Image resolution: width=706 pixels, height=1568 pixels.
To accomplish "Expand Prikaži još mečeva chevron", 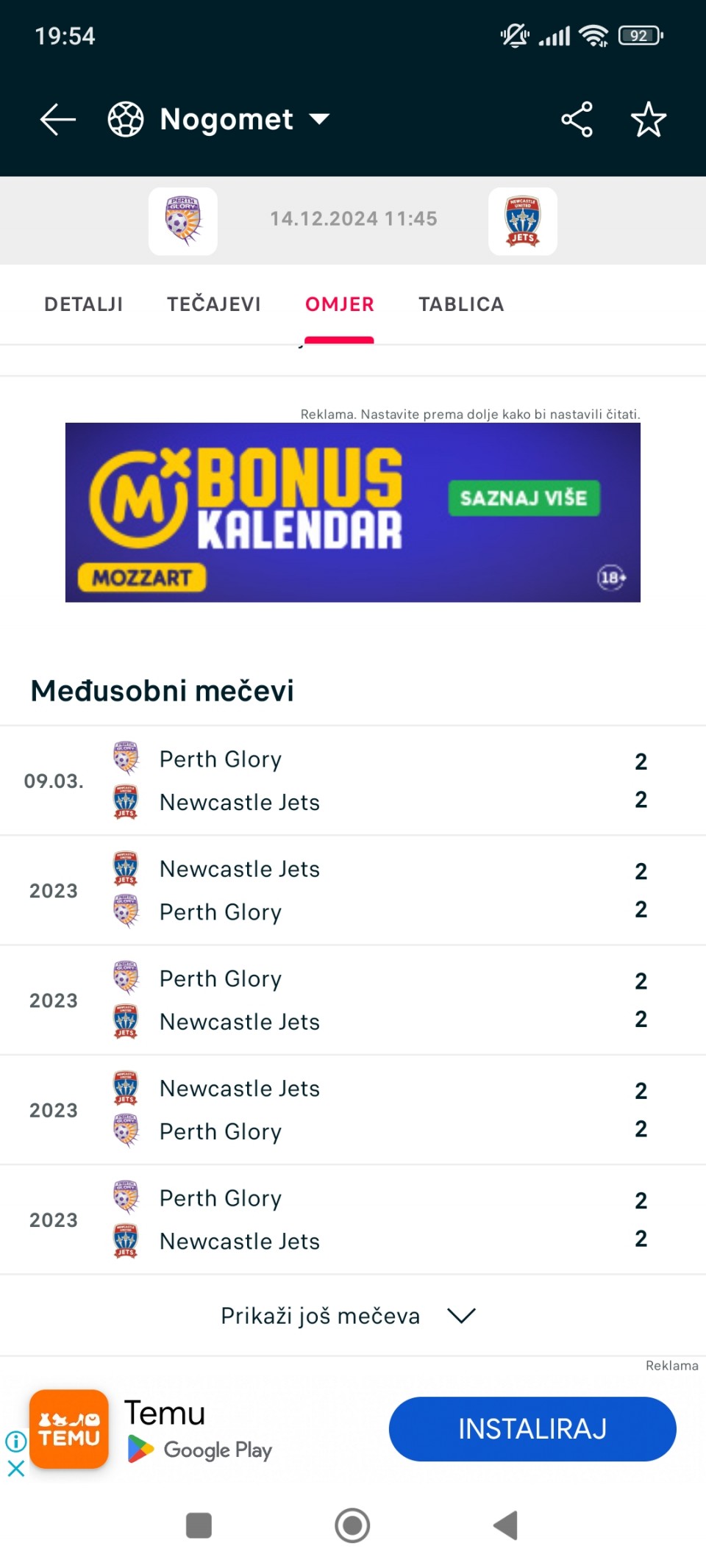I will [x=462, y=1316].
